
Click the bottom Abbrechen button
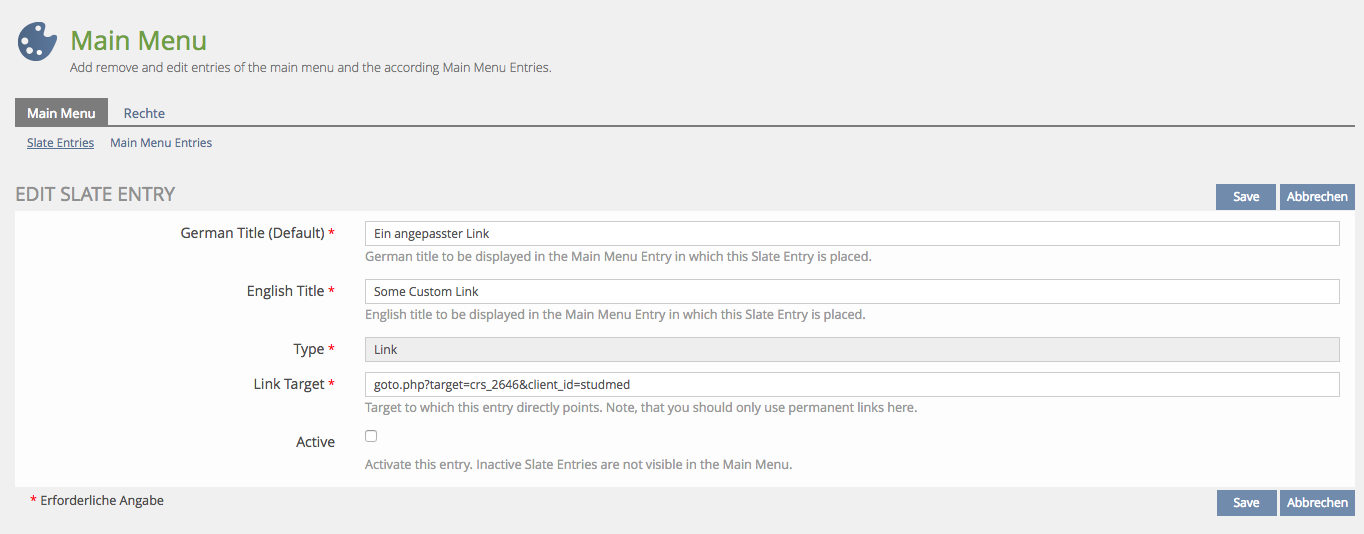tap(1316, 502)
